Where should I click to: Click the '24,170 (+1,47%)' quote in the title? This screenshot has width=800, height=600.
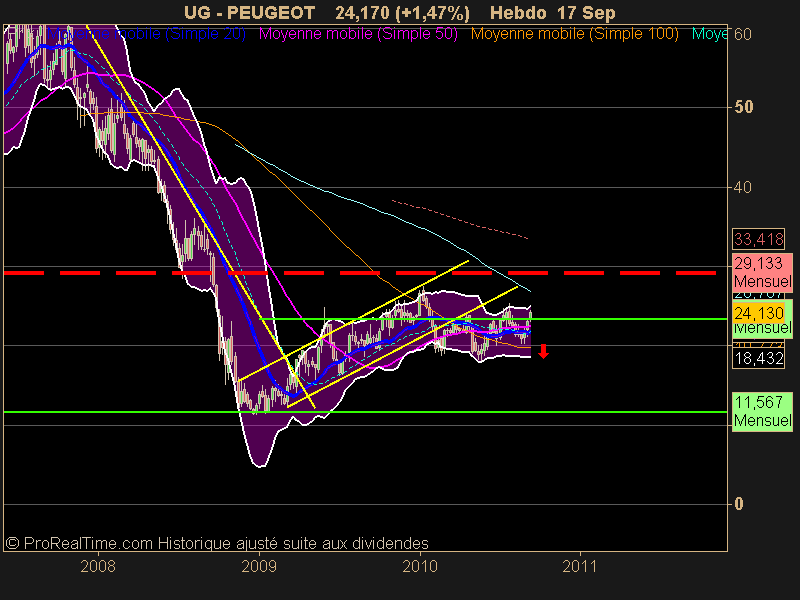point(402,13)
